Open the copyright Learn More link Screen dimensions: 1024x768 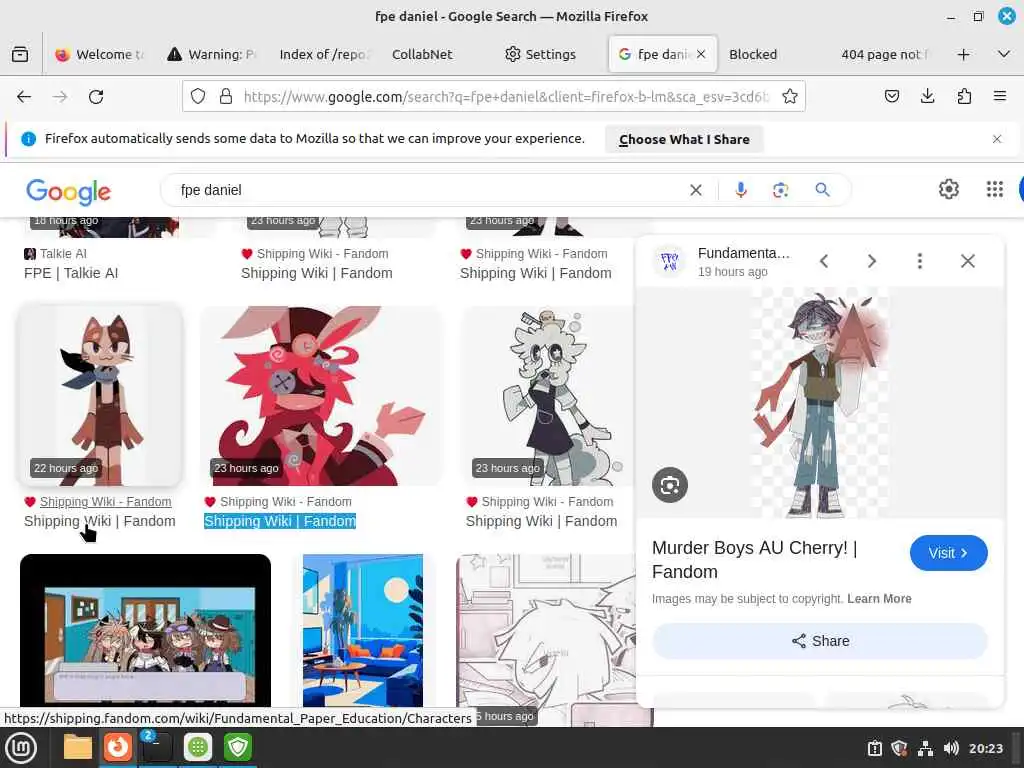879,599
